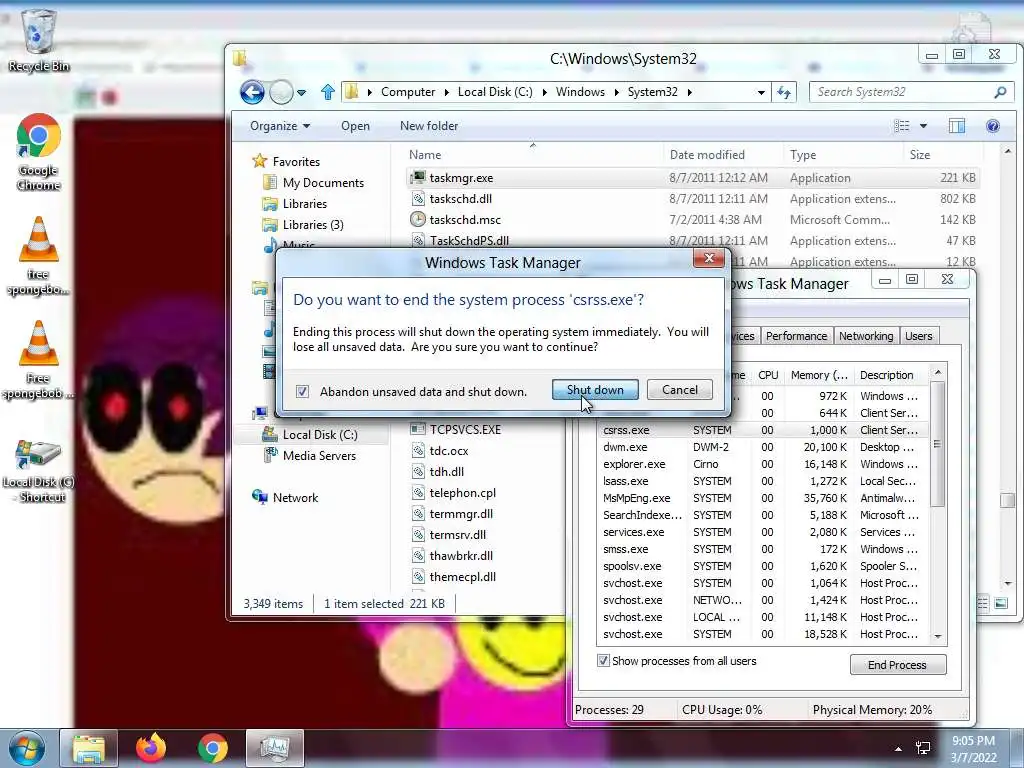Image resolution: width=1024 pixels, height=768 pixels.
Task: Open the view options dropdown arrow
Action: point(923,125)
